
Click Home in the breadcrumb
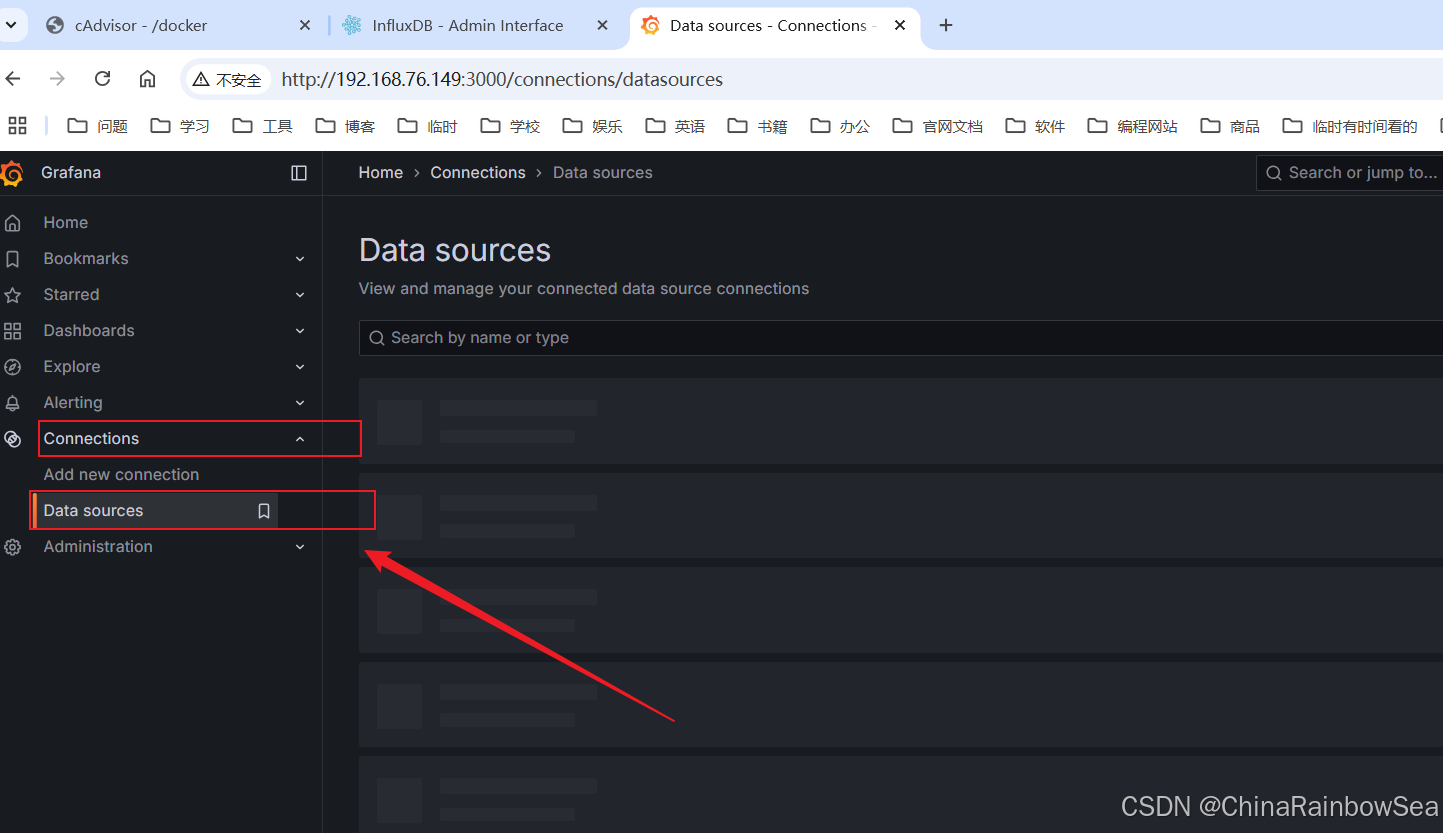tap(380, 173)
